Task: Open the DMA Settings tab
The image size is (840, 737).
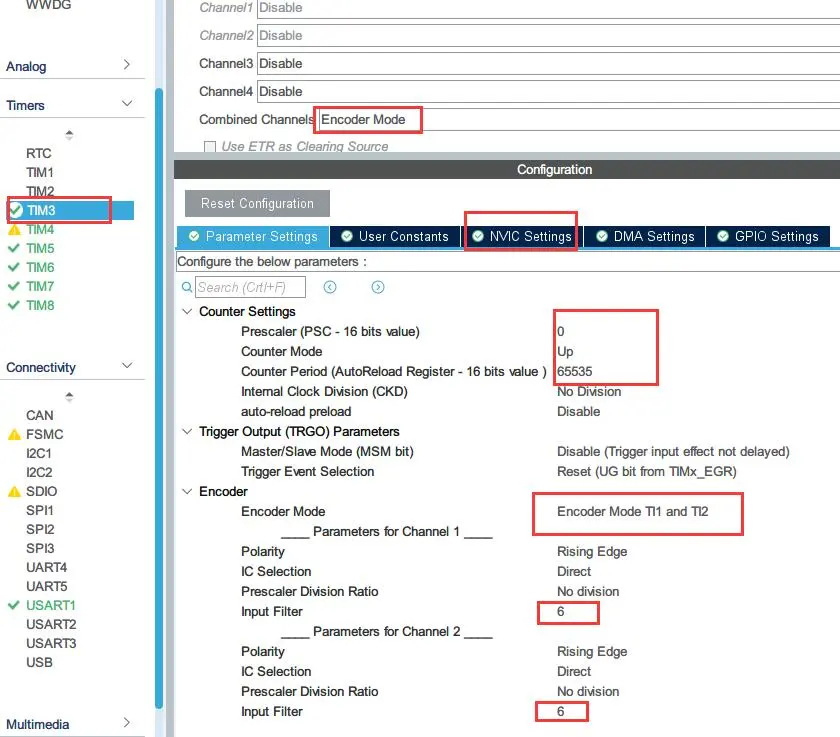Action: (644, 237)
